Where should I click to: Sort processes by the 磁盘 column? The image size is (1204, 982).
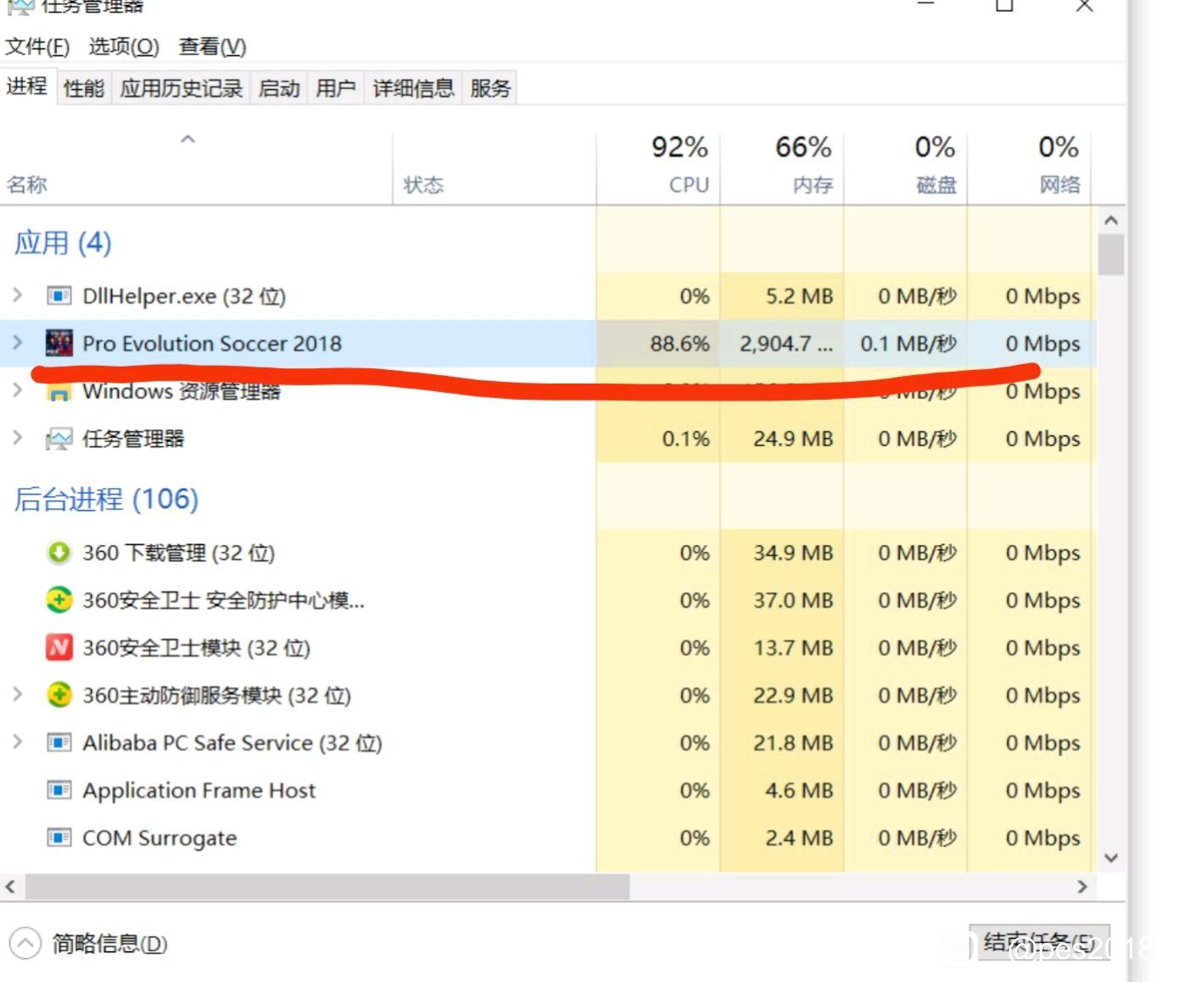coord(906,168)
